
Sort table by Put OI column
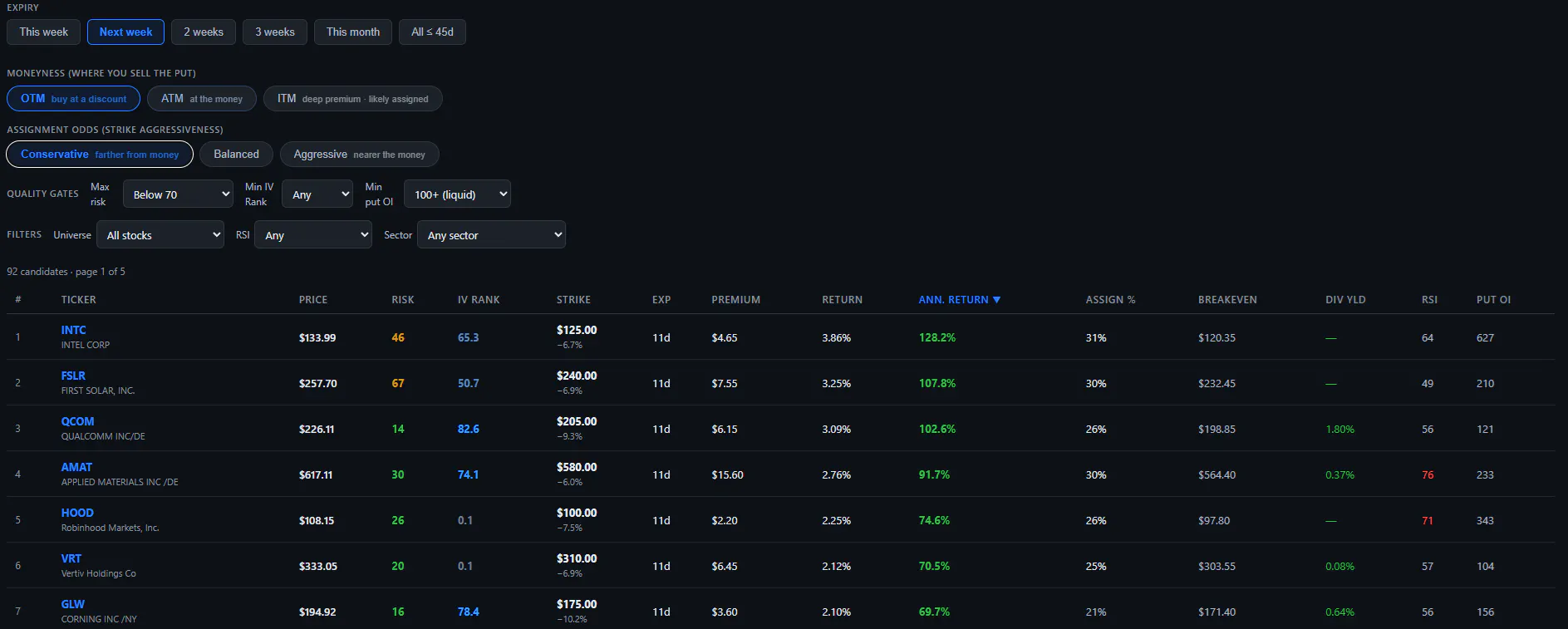1493,300
